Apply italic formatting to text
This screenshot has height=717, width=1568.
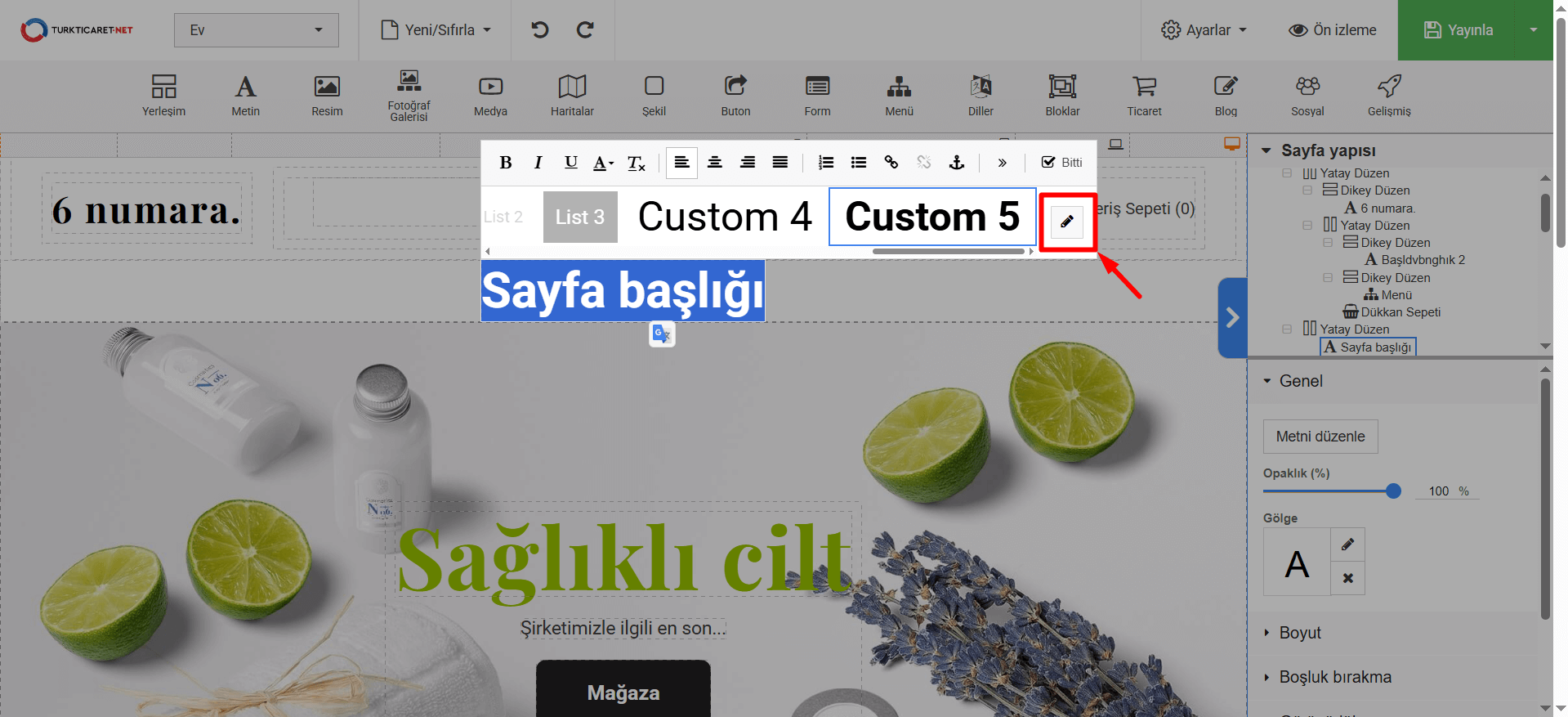pyautogui.click(x=538, y=163)
